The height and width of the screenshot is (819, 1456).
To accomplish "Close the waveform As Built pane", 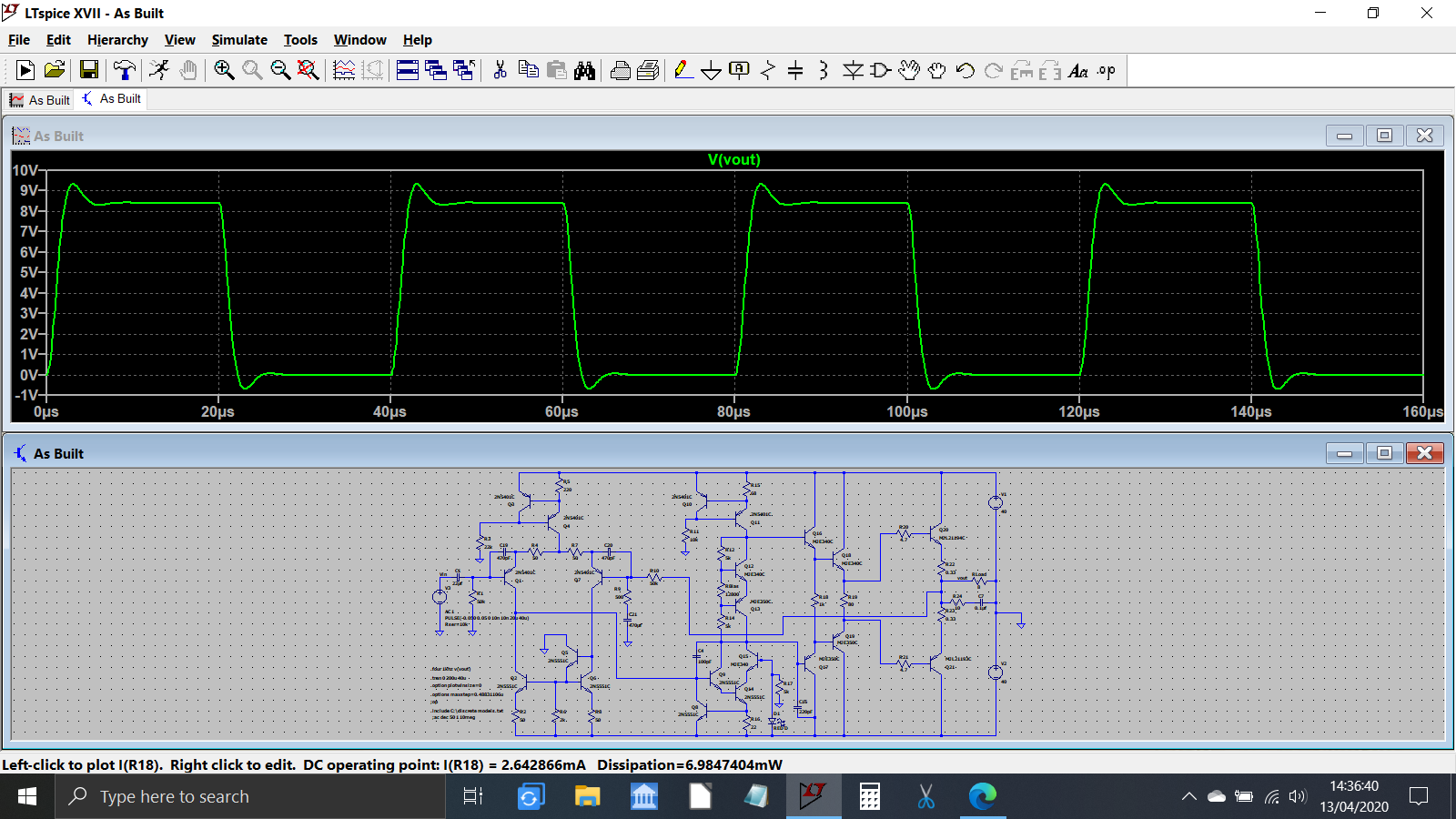I will point(1424,136).
